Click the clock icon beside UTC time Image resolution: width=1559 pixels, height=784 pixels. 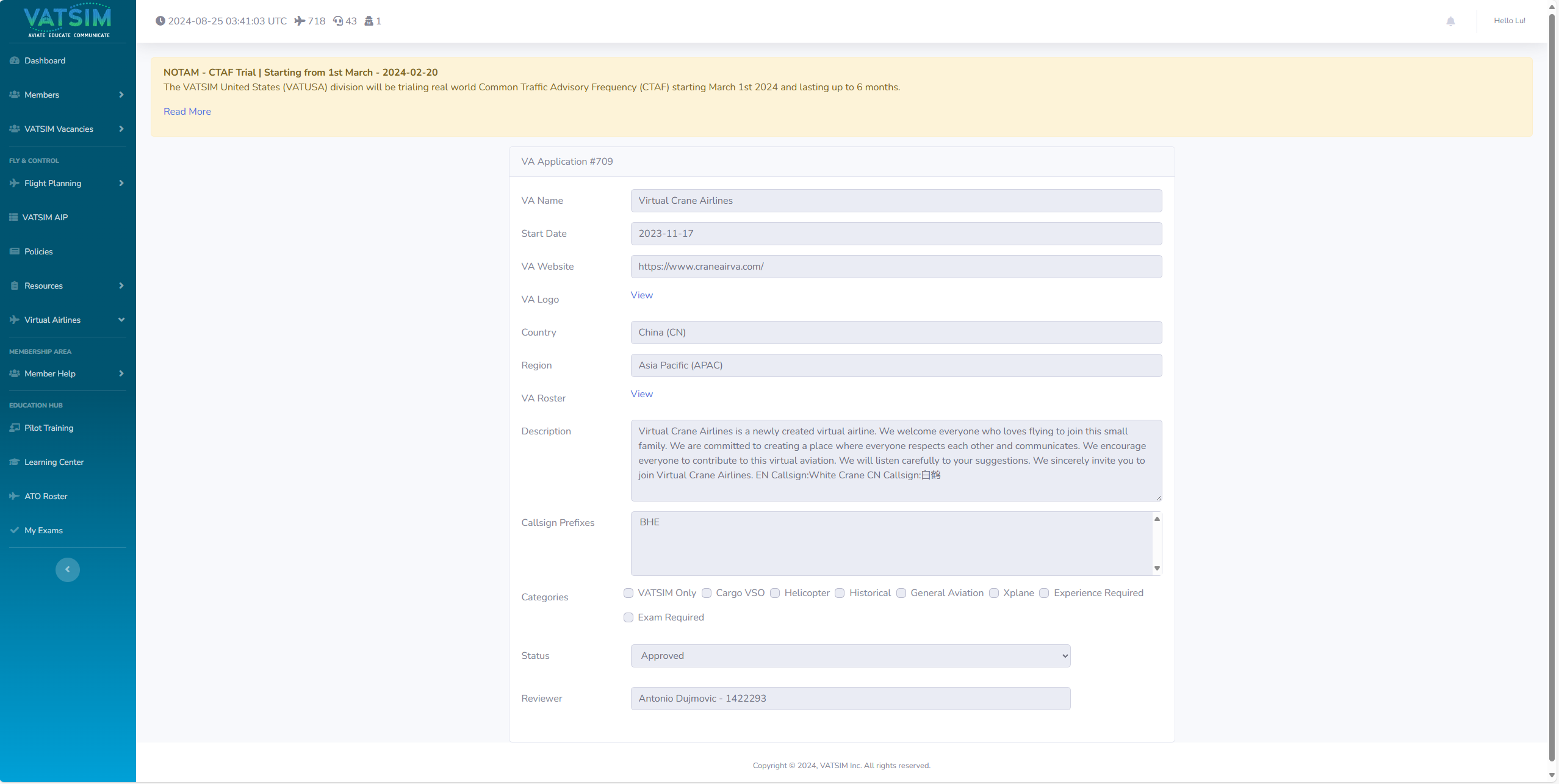point(160,21)
